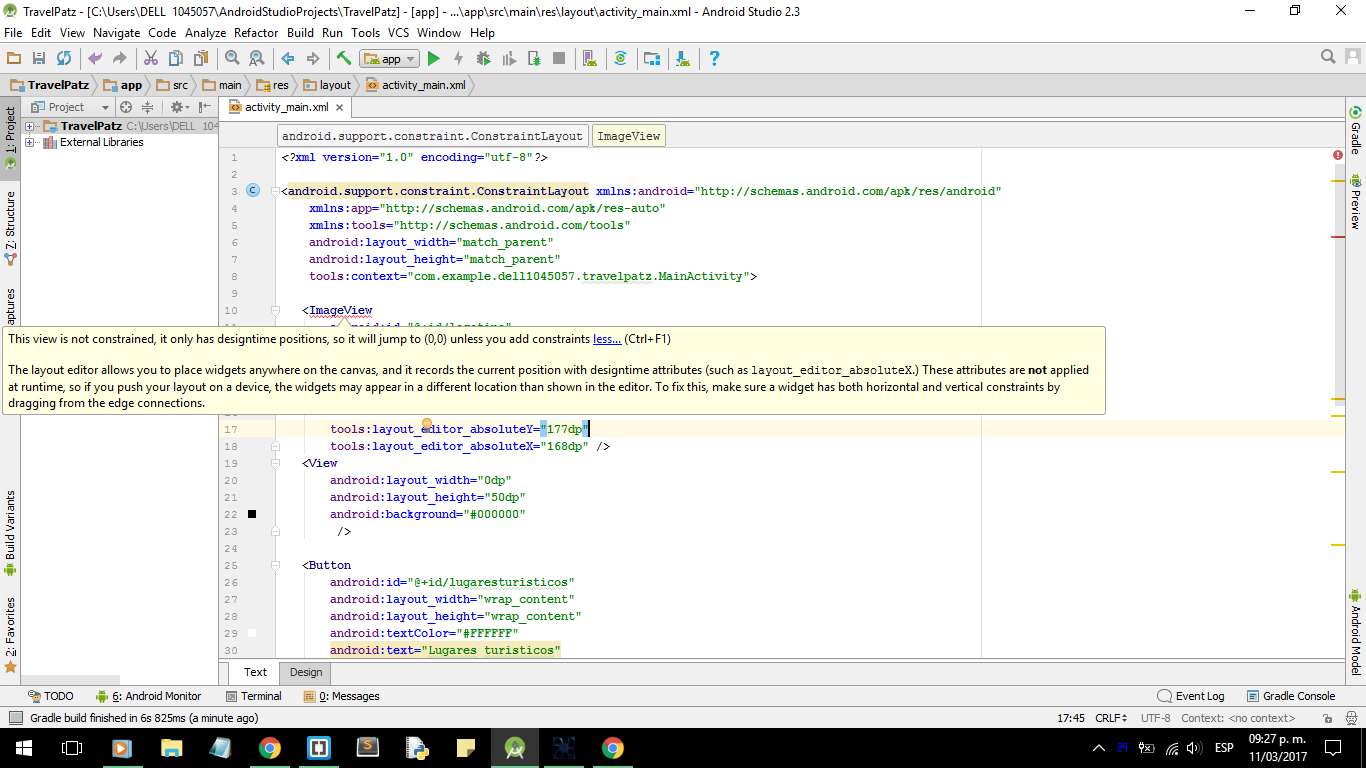
Task: Click the ImageView breadcrumb in editor
Action: tap(628, 136)
